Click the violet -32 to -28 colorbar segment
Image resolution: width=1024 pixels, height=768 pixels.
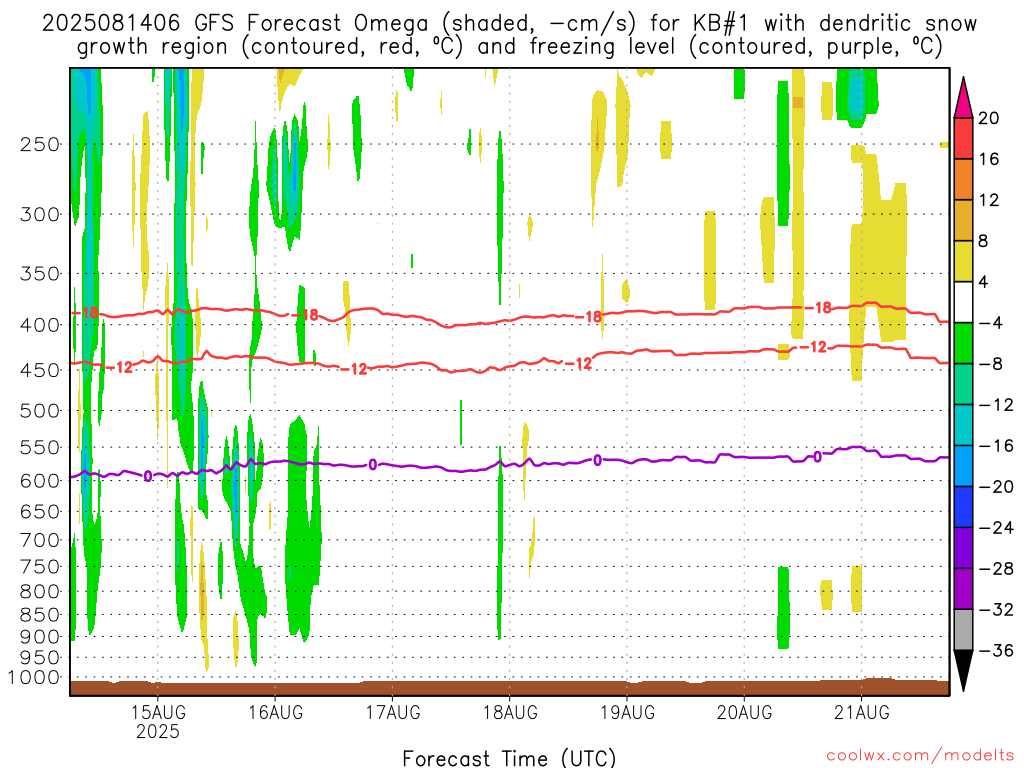963,589
